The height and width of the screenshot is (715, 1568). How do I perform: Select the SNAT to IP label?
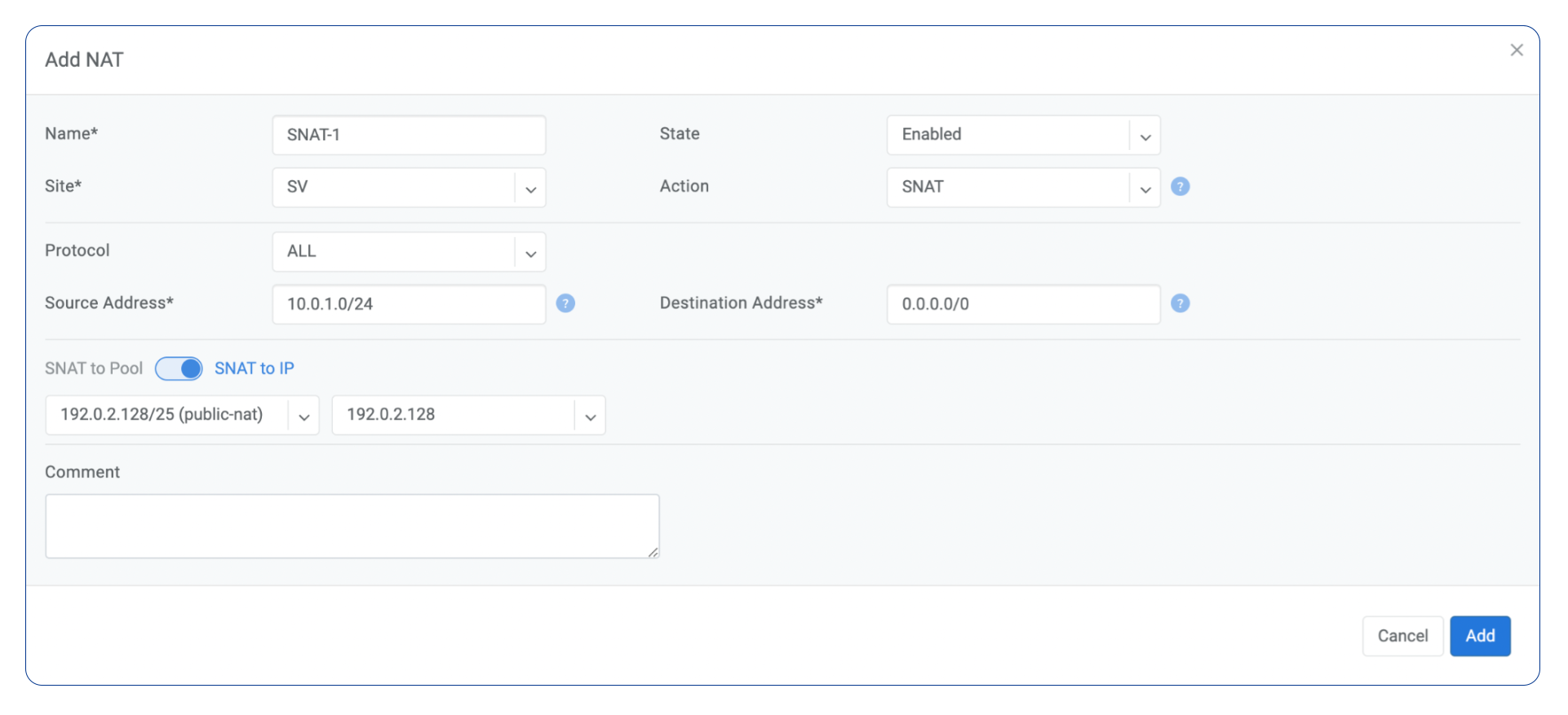pos(255,369)
